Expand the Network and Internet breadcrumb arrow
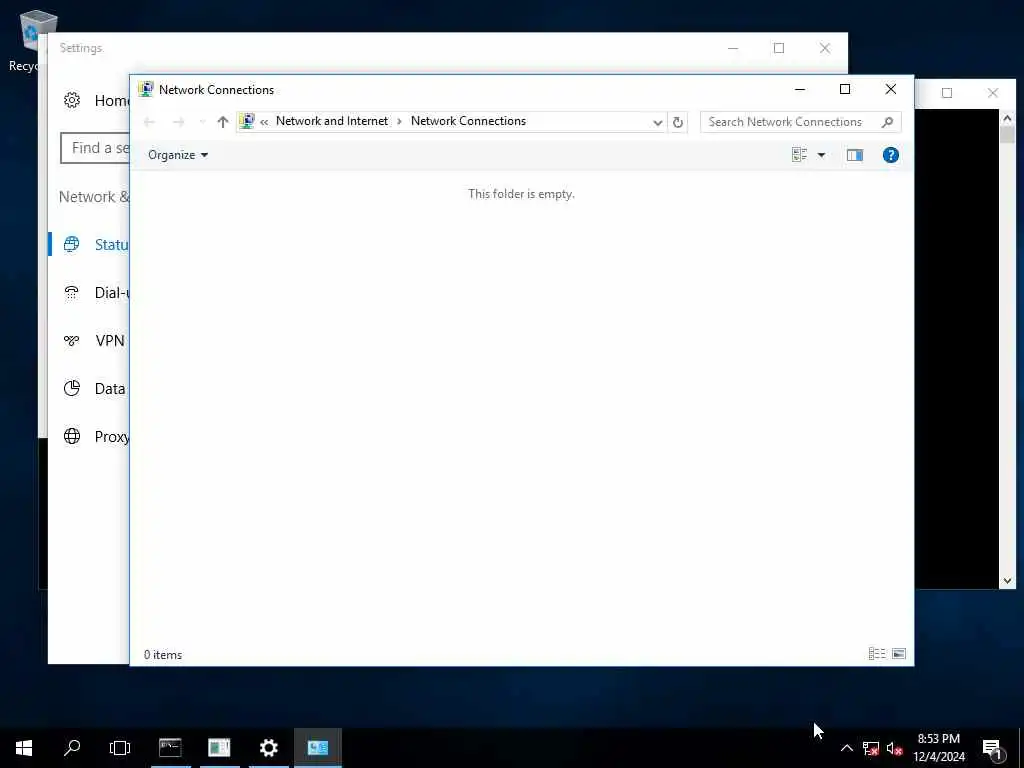Image resolution: width=1024 pixels, height=768 pixels. pos(399,121)
